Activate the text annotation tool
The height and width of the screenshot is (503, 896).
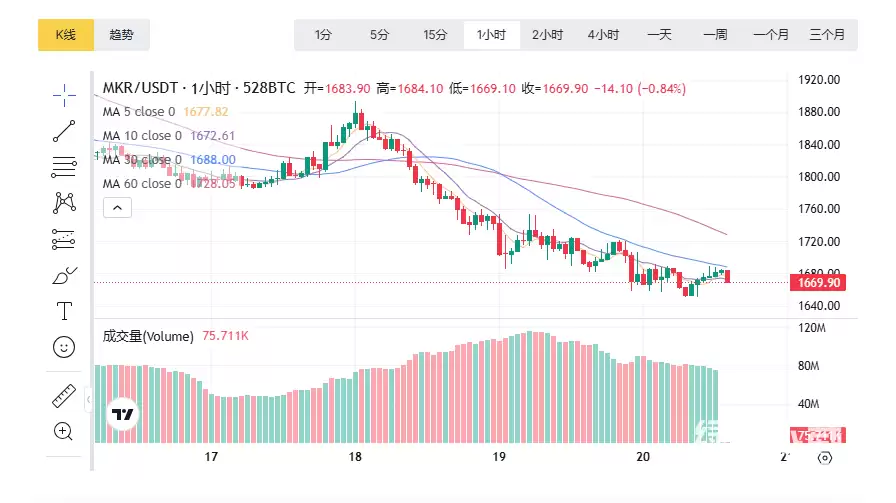click(64, 310)
